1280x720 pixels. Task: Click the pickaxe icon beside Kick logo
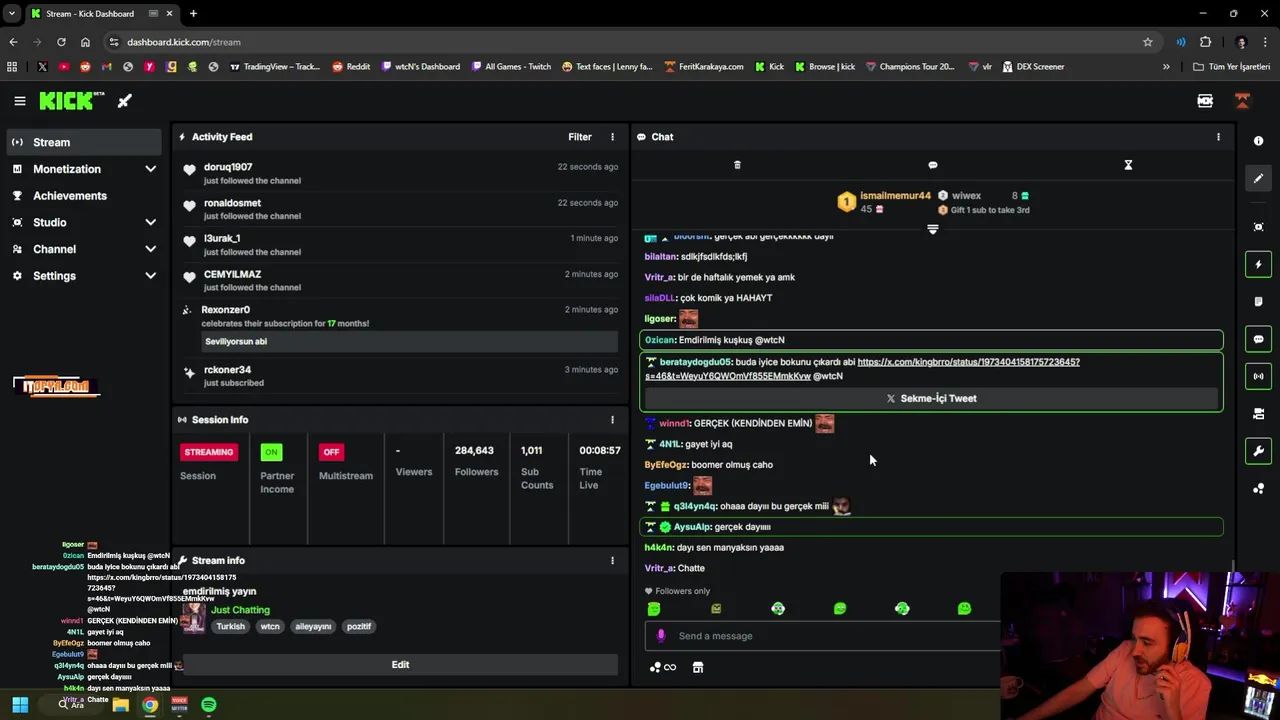(x=124, y=101)
